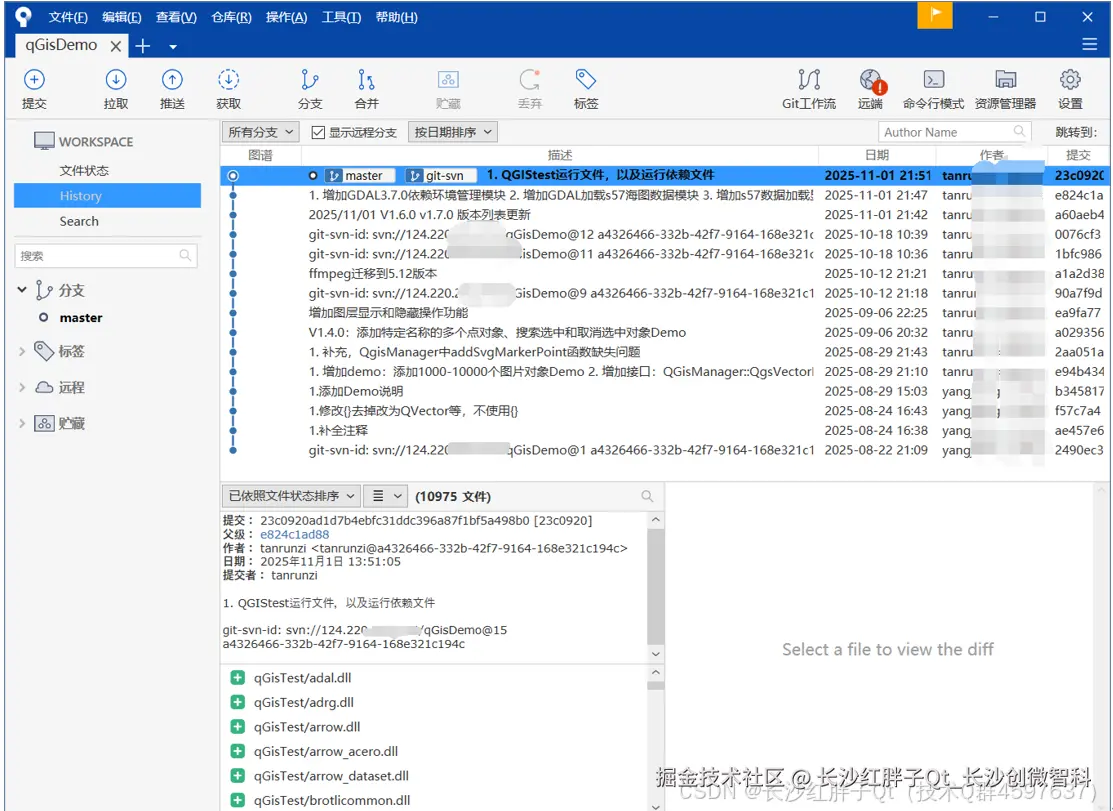Expand the 标签 section in sidebar
Image resolution: width=1113 pixels, height=811 pixels.
pos(22,351)
